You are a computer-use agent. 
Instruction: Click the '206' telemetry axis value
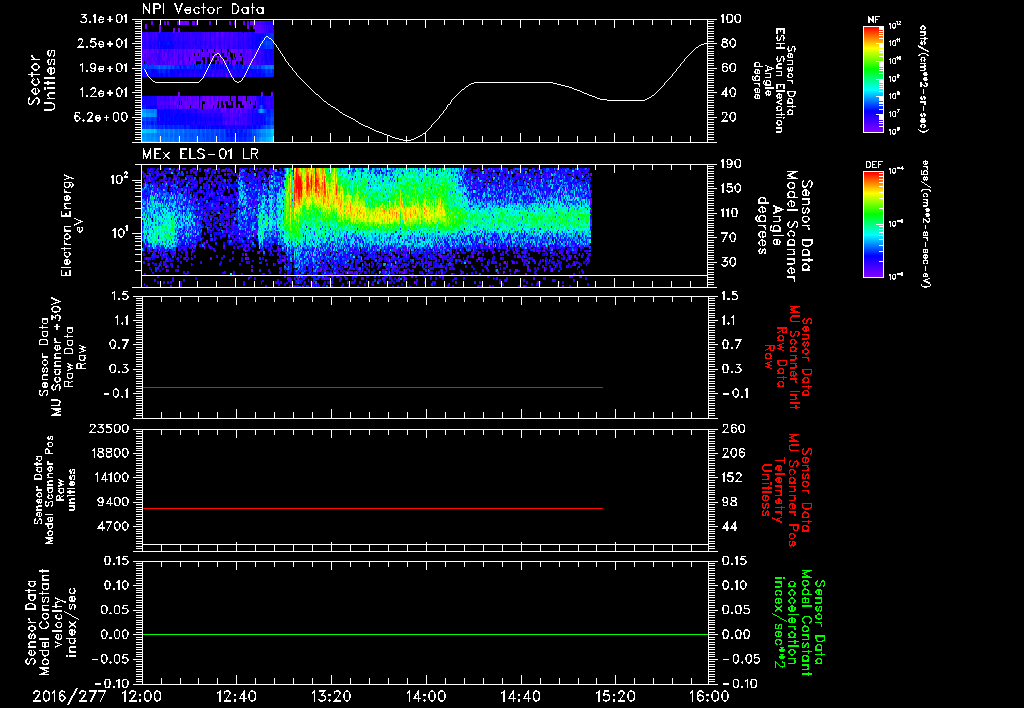pos(731,453)
